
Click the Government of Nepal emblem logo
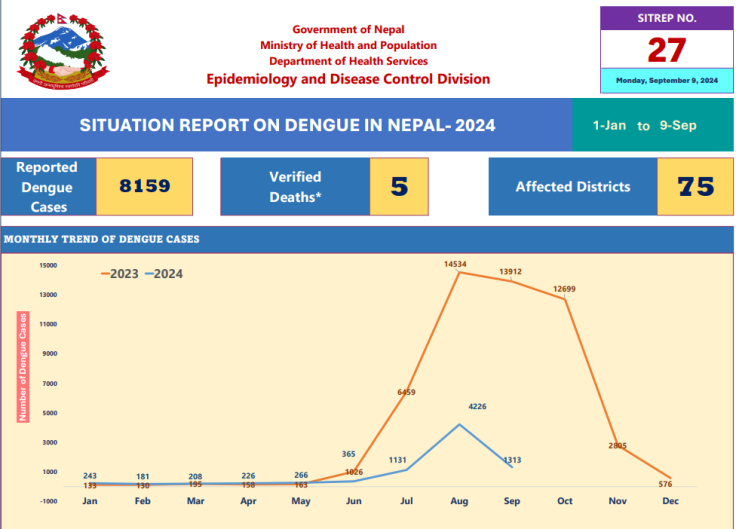pyautogui.click(x=63, y=51)
